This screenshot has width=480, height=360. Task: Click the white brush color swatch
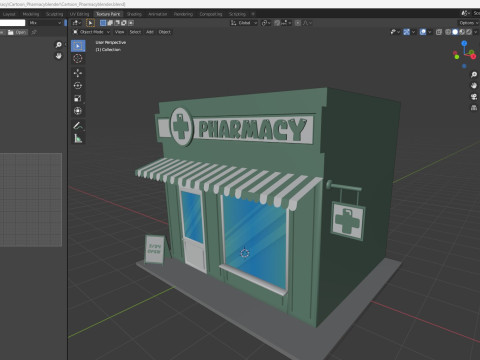click(x=12, y=23)
